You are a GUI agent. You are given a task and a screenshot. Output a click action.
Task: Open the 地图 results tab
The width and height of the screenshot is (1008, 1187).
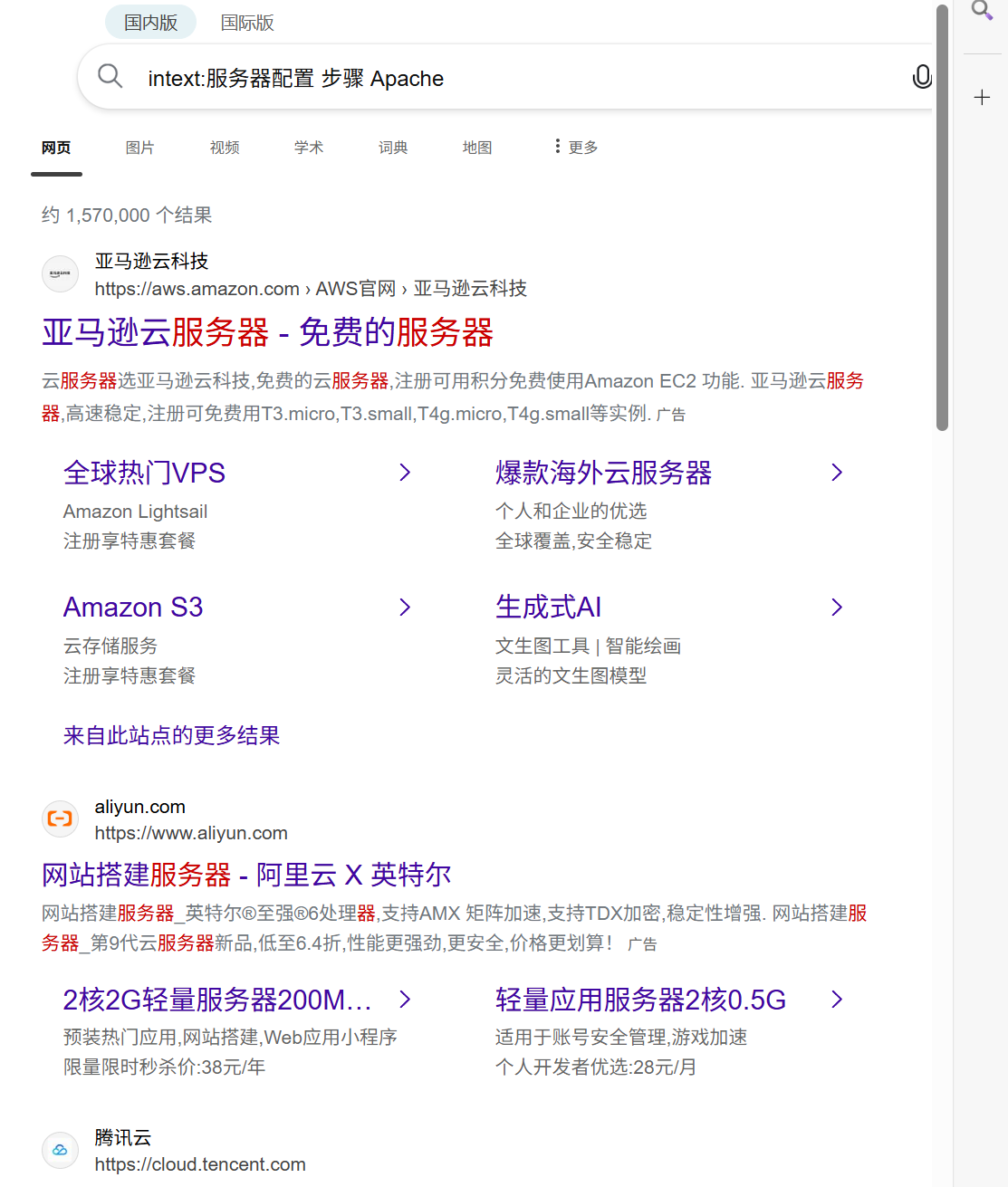point(477,148)
